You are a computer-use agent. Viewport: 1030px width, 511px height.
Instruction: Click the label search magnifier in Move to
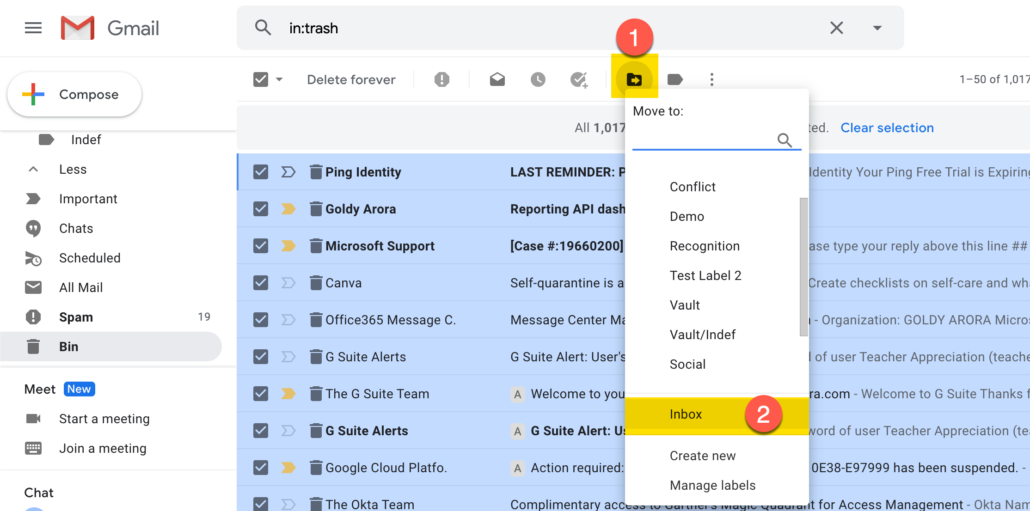(x=785, y=140)
